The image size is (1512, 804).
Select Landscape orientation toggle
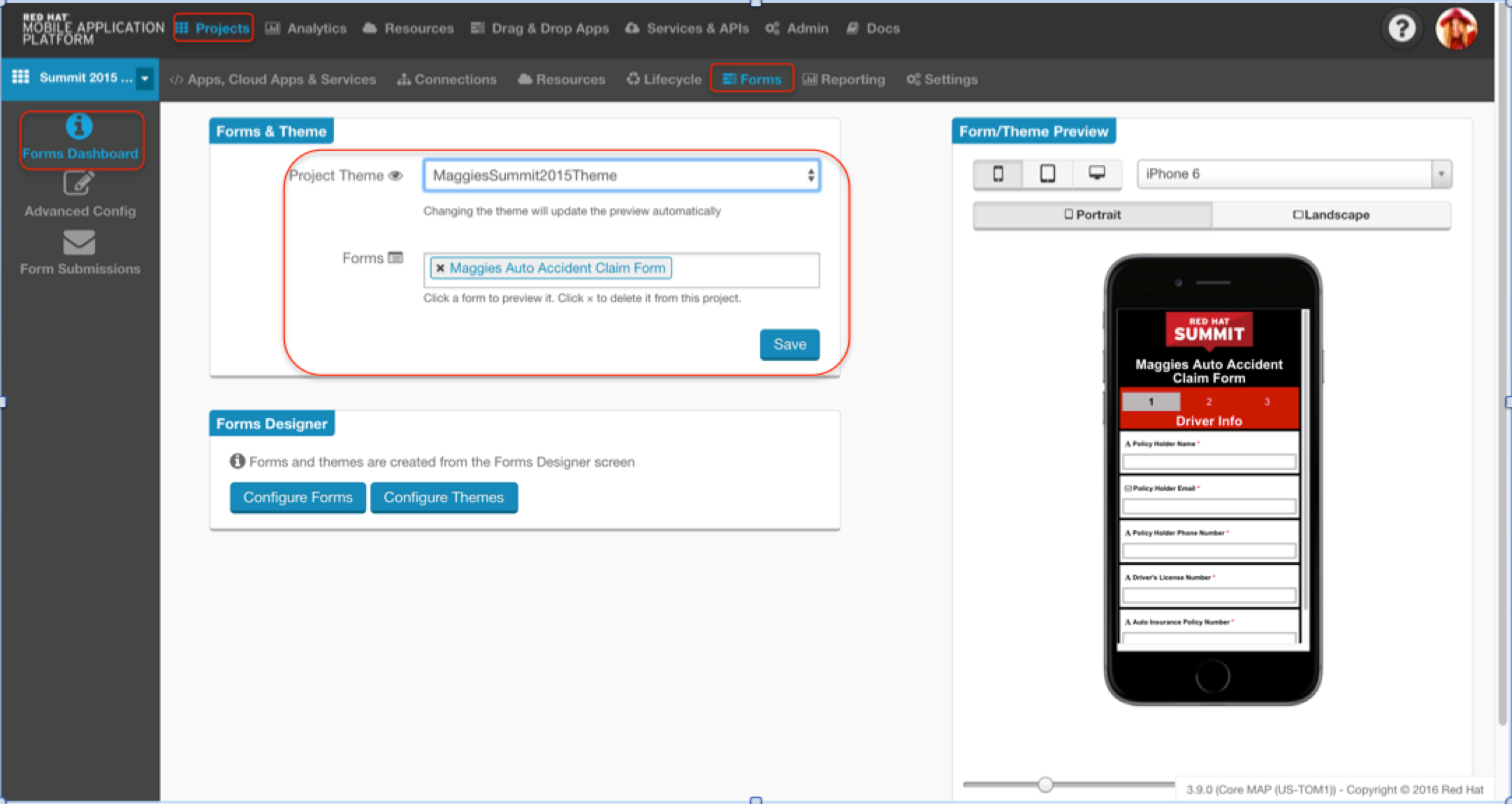1331,215
